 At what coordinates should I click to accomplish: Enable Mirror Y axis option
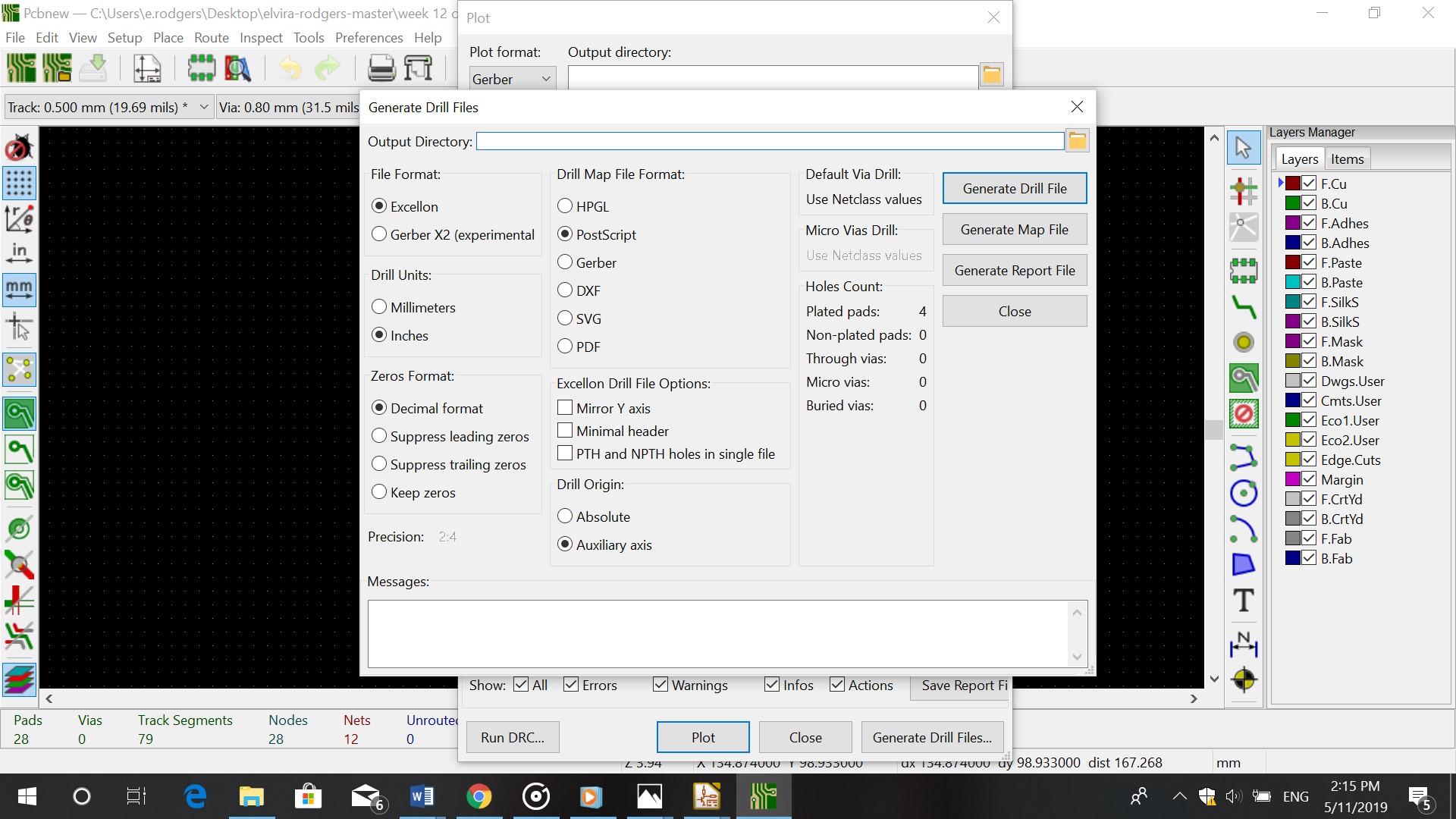(565, 408)
